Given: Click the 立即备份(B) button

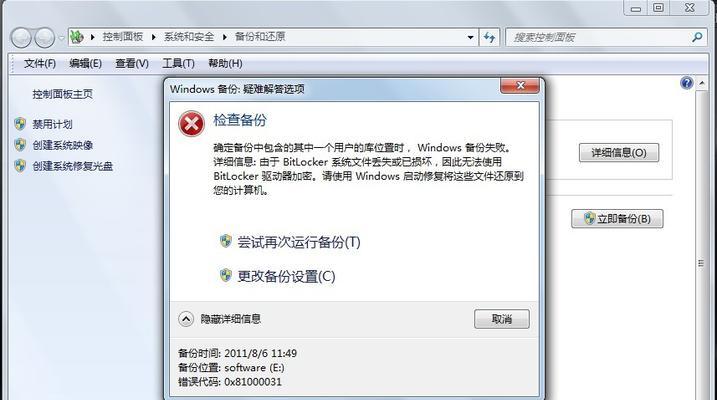Looking at the screenshot, I should coord(617,219).
